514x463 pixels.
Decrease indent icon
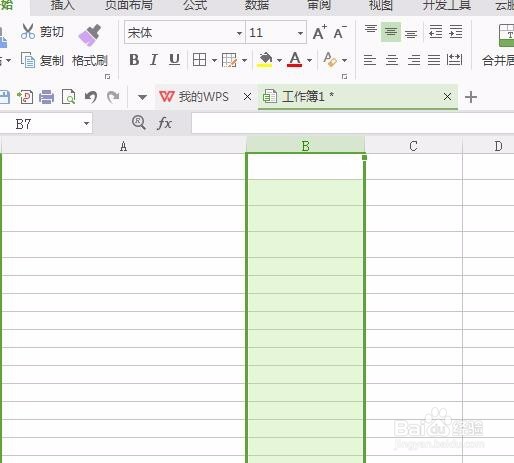tap(435, 32)
